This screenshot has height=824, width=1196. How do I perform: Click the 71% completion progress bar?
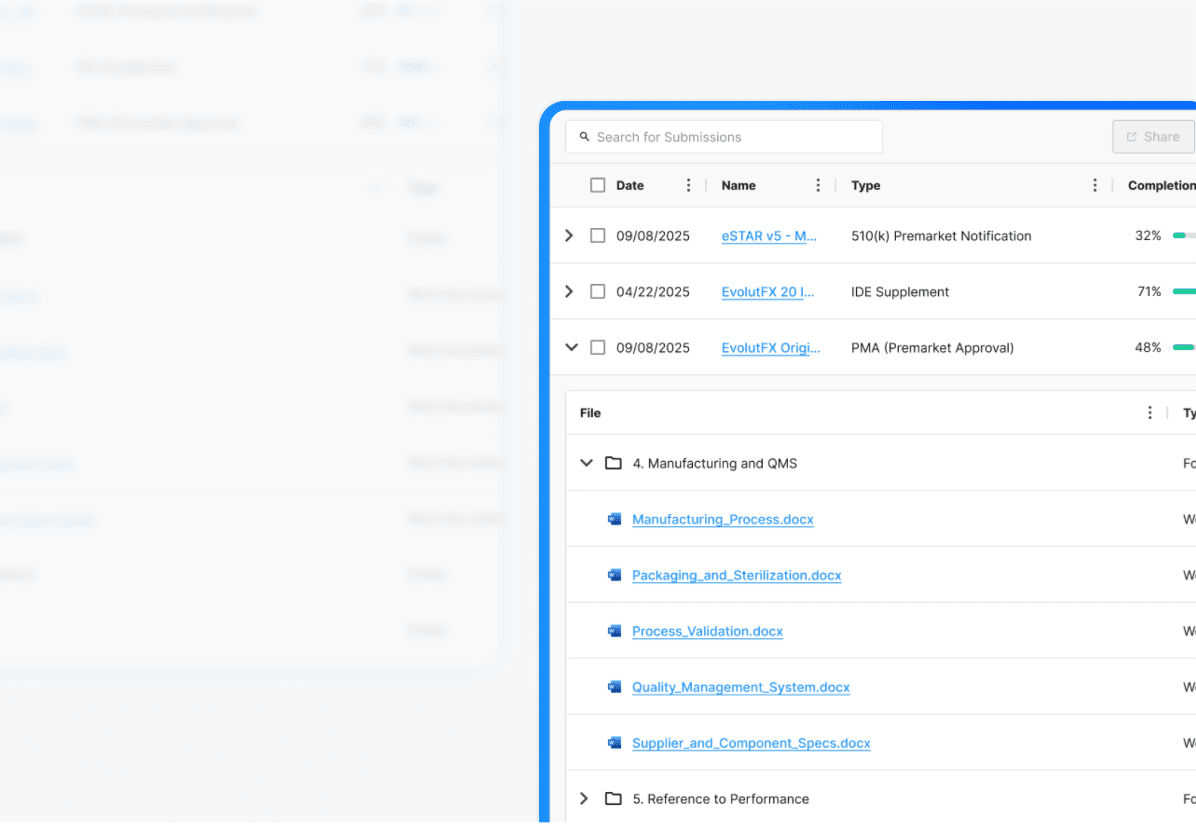coord(1184,291)
